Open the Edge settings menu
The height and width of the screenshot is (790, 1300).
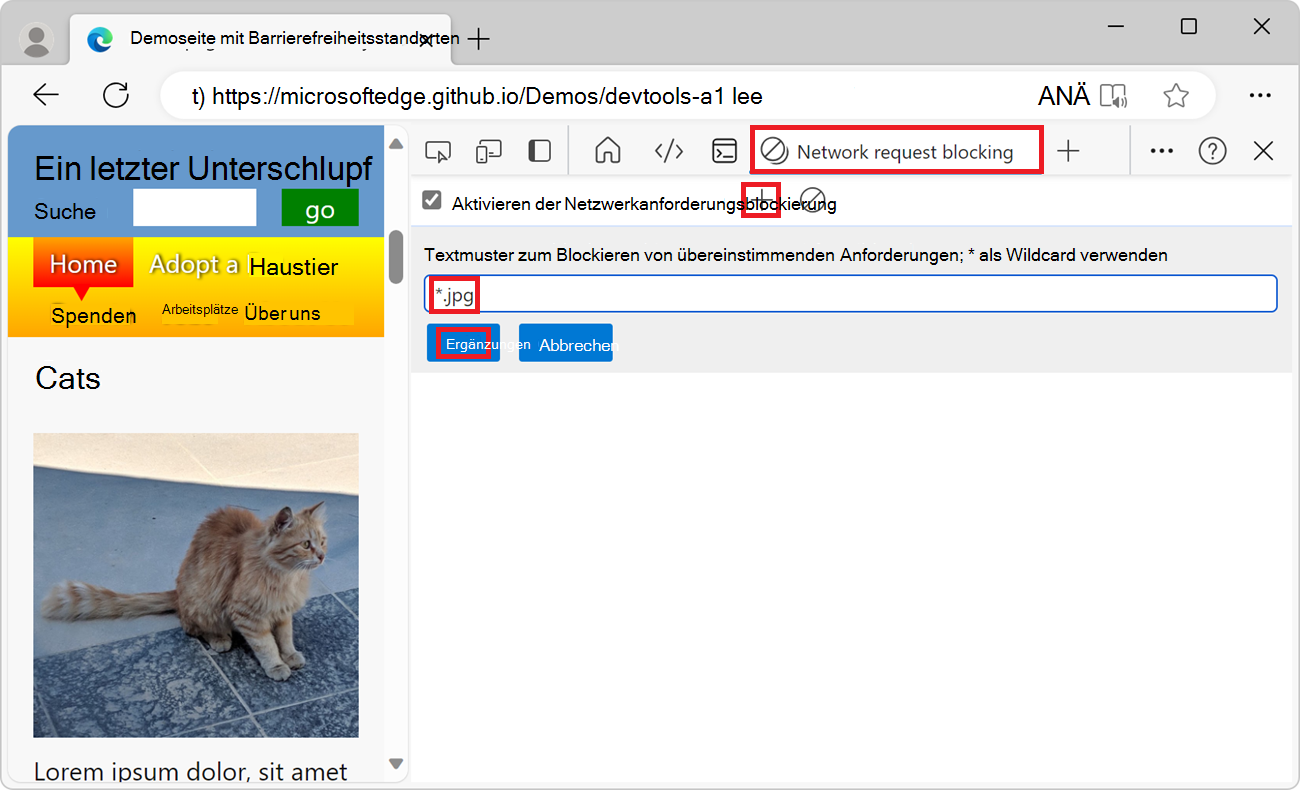pyautogui.click(x=1260, y=95)
